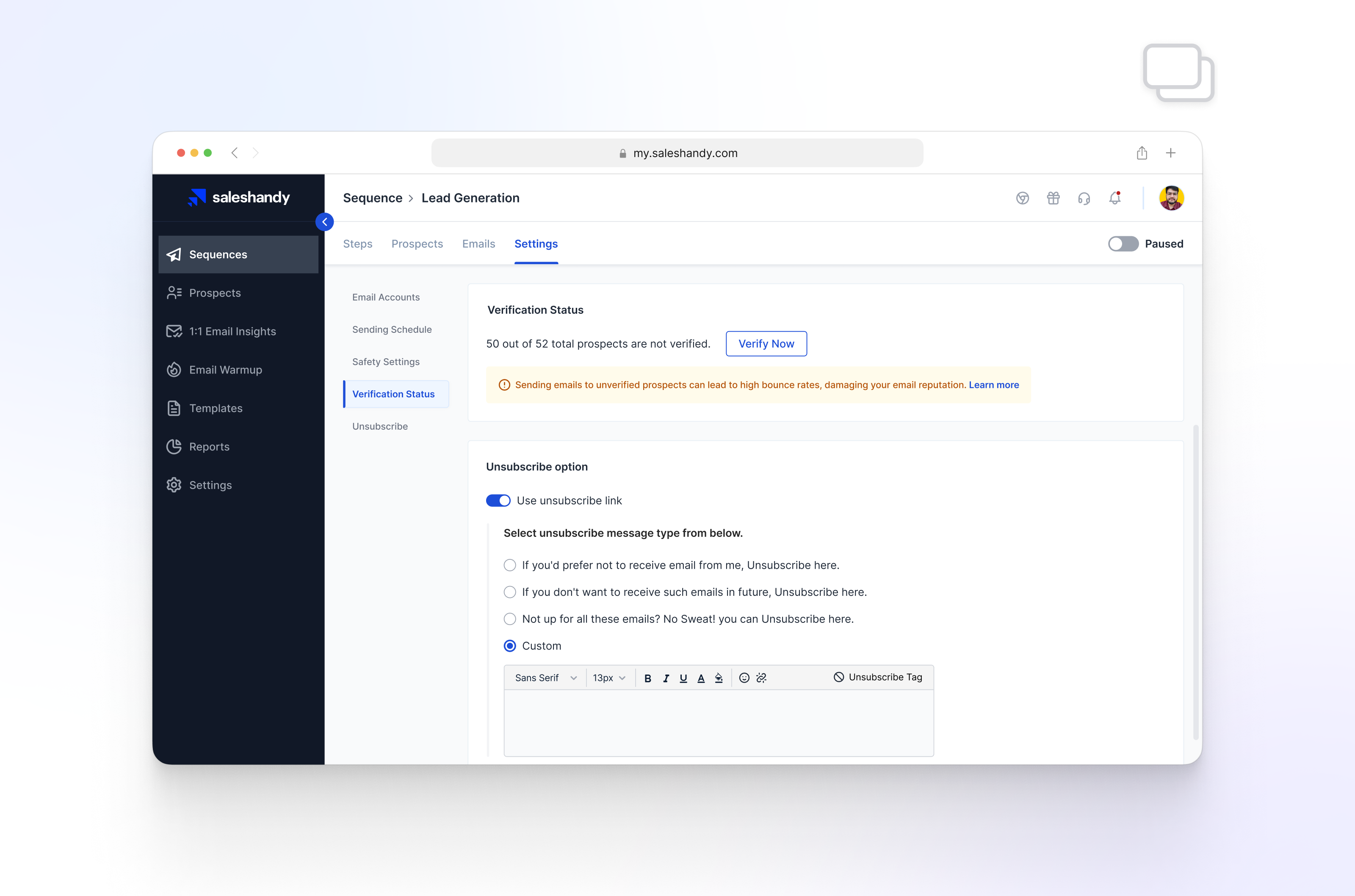Open Email Warmup from the sidebar

coord(225,369)
